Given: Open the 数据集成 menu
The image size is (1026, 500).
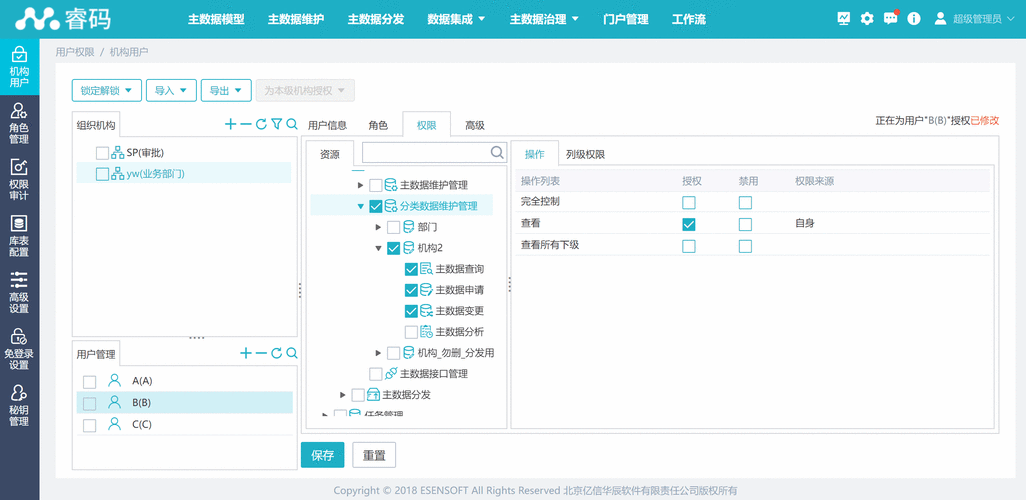Looking at the screenshot, I should [x=456, y=19].
